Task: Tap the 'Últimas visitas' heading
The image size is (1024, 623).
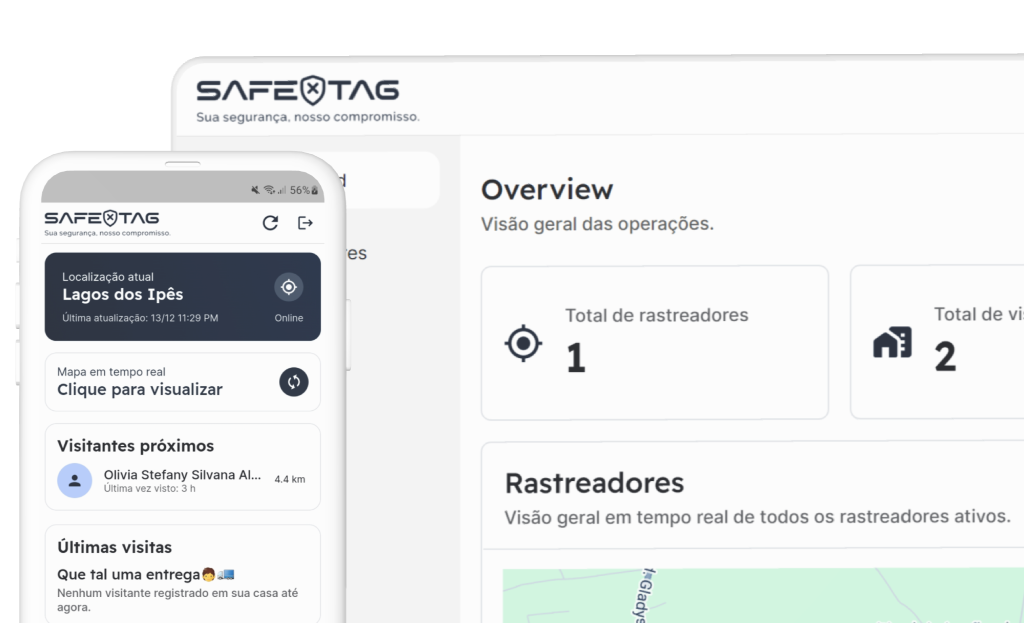Action: point(114,547)
